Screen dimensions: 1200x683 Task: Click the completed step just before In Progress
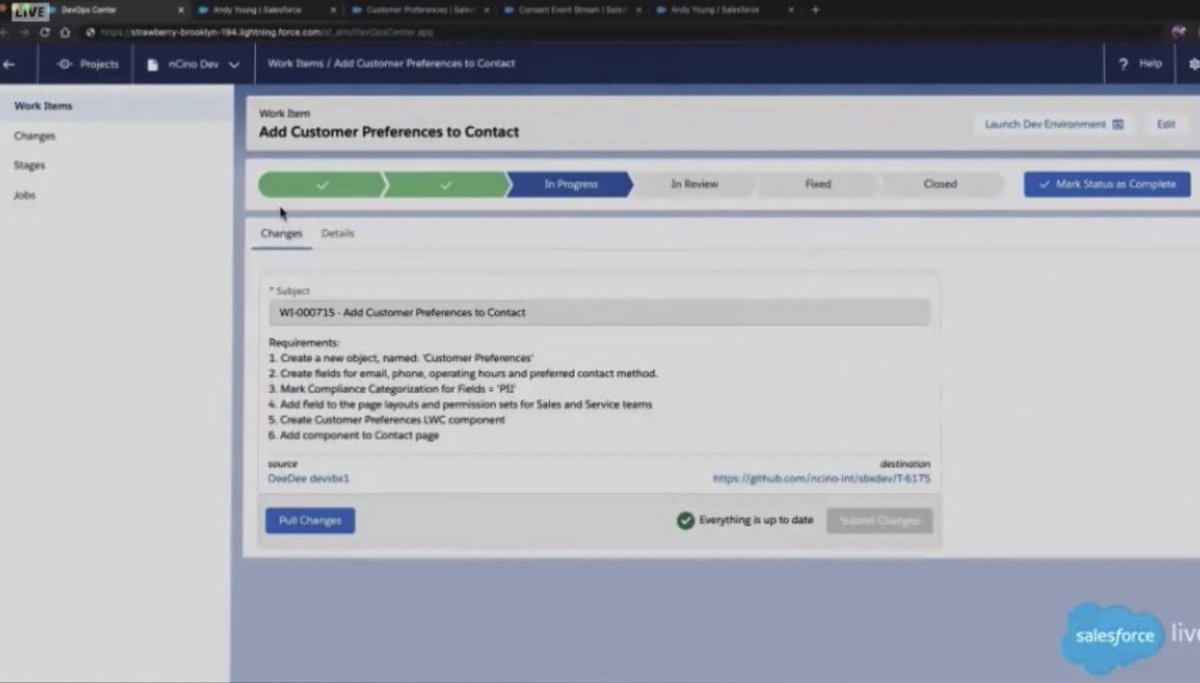[446, 184]
